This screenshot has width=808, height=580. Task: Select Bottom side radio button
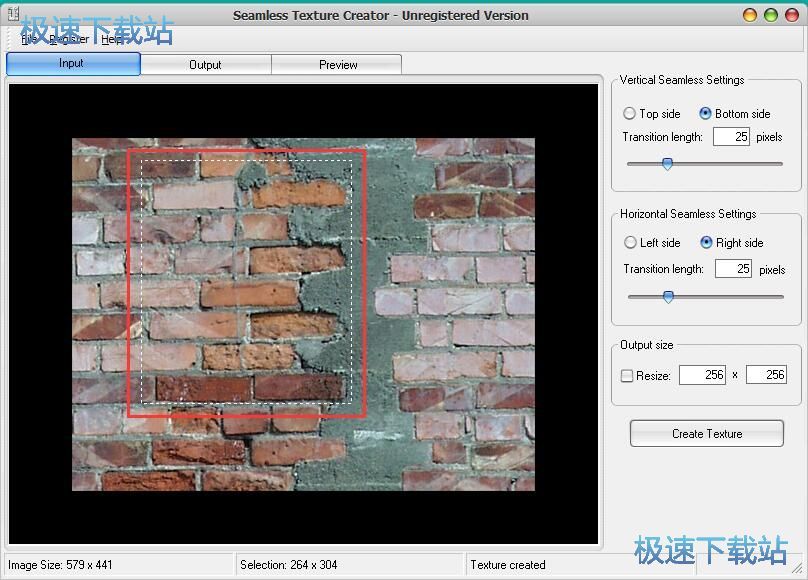(706, 114)
